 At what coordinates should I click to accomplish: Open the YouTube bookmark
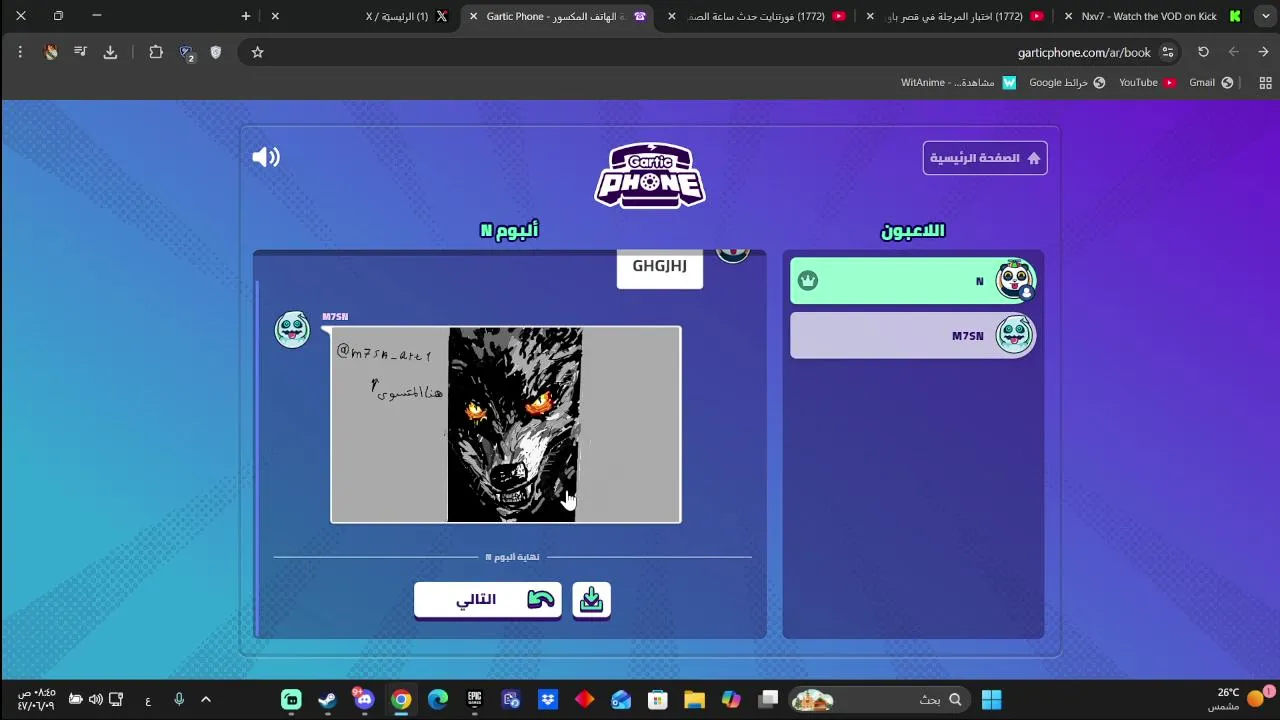[1147, 82]
